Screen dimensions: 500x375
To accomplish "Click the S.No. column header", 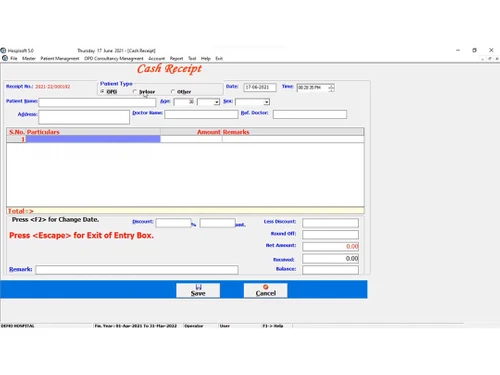I will 17,132.
